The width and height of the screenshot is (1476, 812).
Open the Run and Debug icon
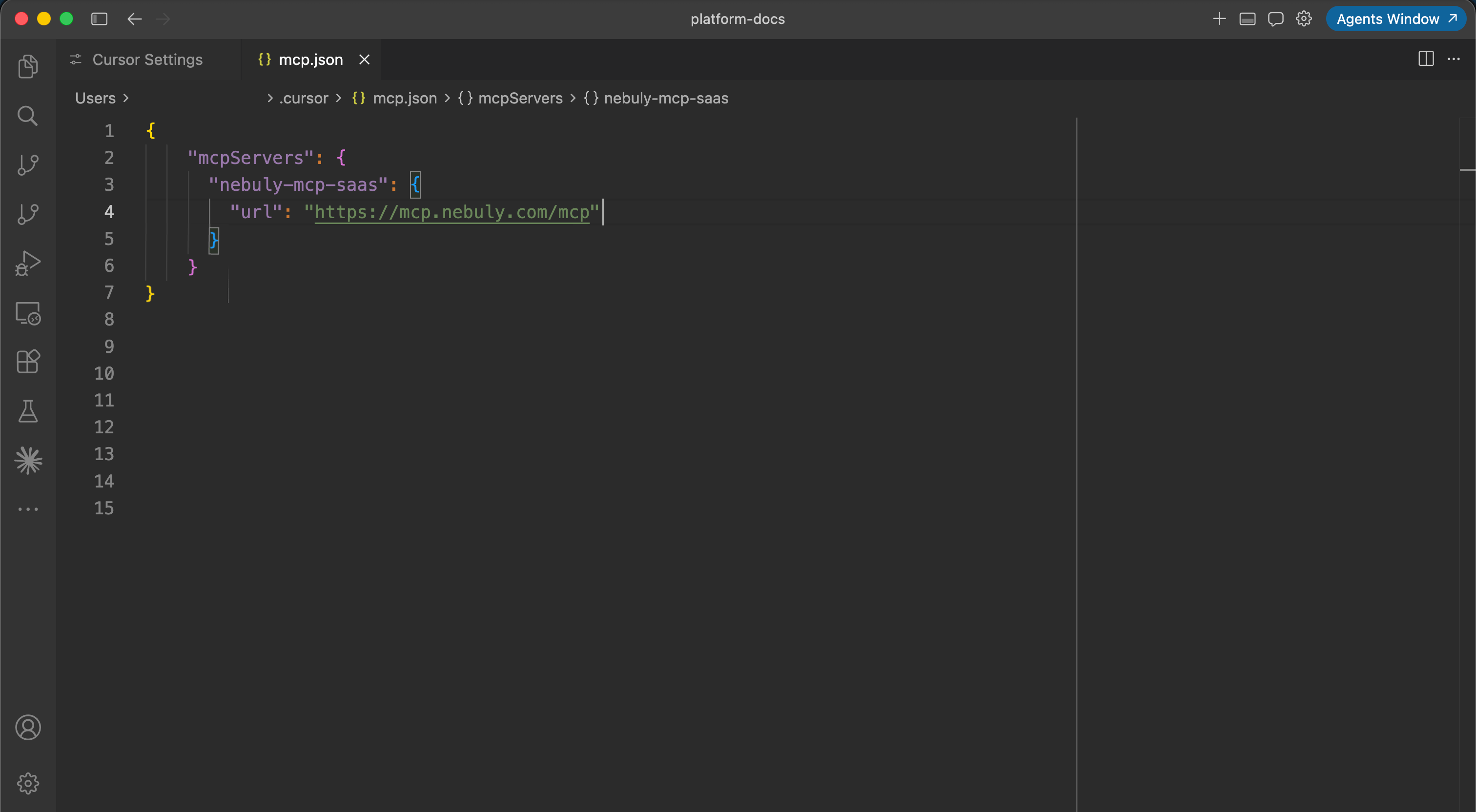point(27,264)
